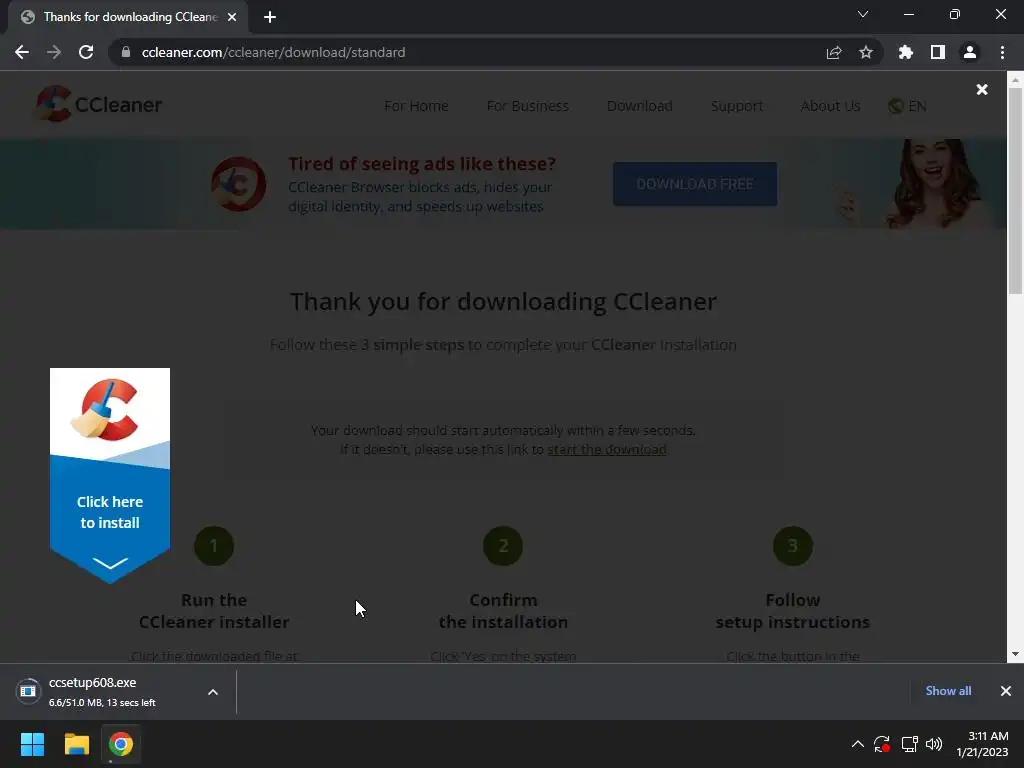1024x768 pixels.
Task: Open the Chrome three-dot menu
Action: [x=1002, y=52]
